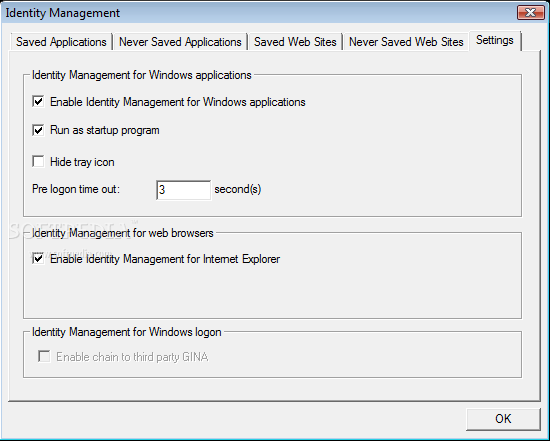Click the 'Pre logon time out:' label
550x441 pixels.
[x=76, y=189]
